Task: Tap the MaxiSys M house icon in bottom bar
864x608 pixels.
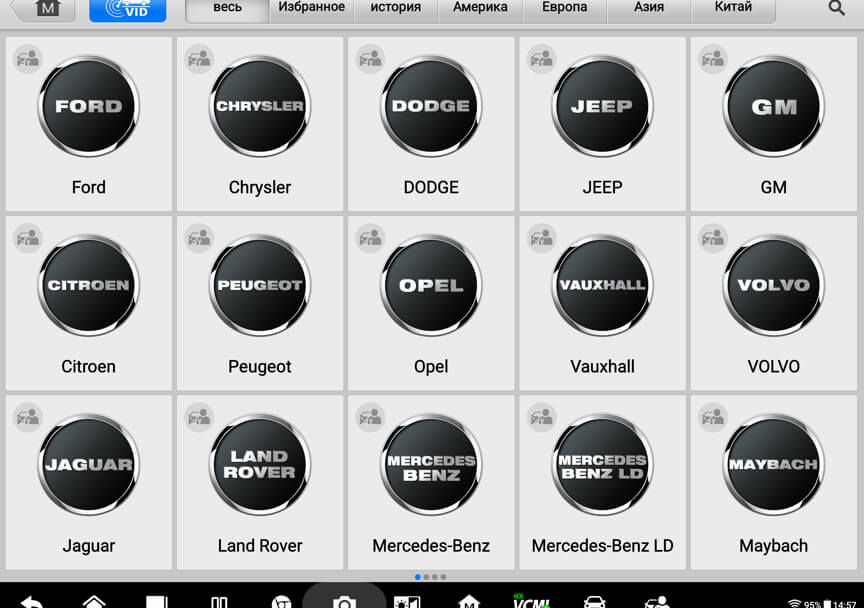Action: [x=469, y=601]
